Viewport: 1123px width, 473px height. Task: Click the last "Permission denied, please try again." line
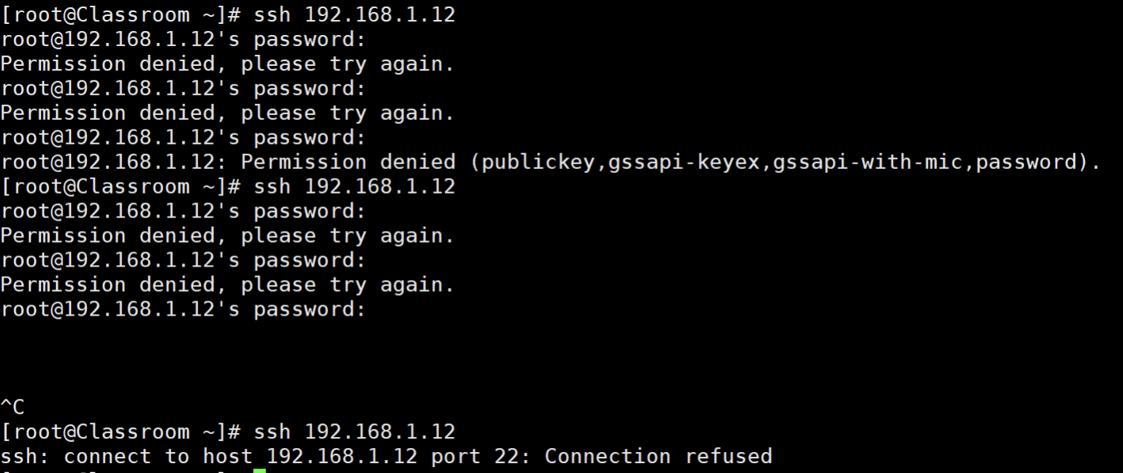[227, 285]
